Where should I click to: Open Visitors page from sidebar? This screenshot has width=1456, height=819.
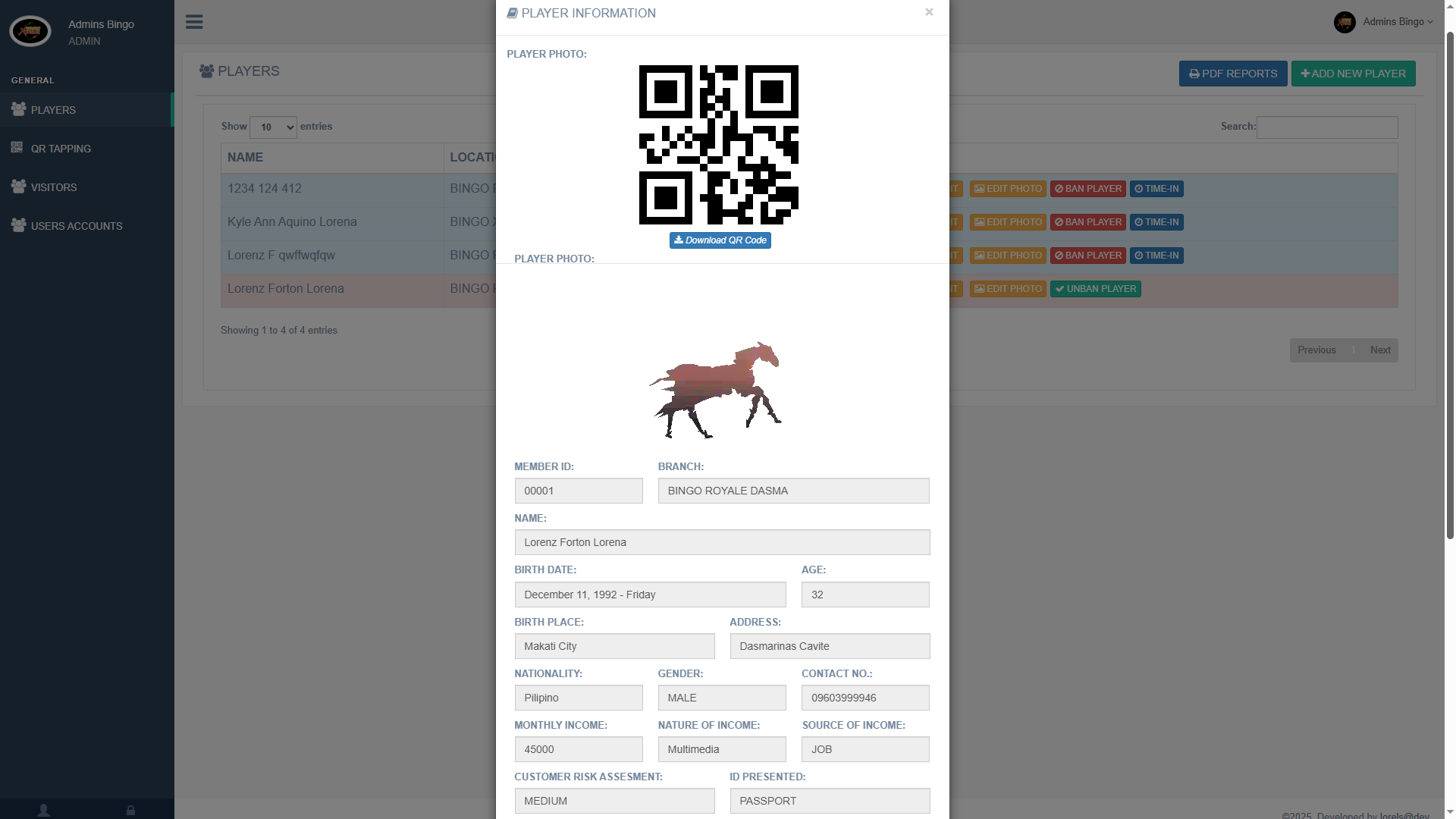tap(53, 187)
